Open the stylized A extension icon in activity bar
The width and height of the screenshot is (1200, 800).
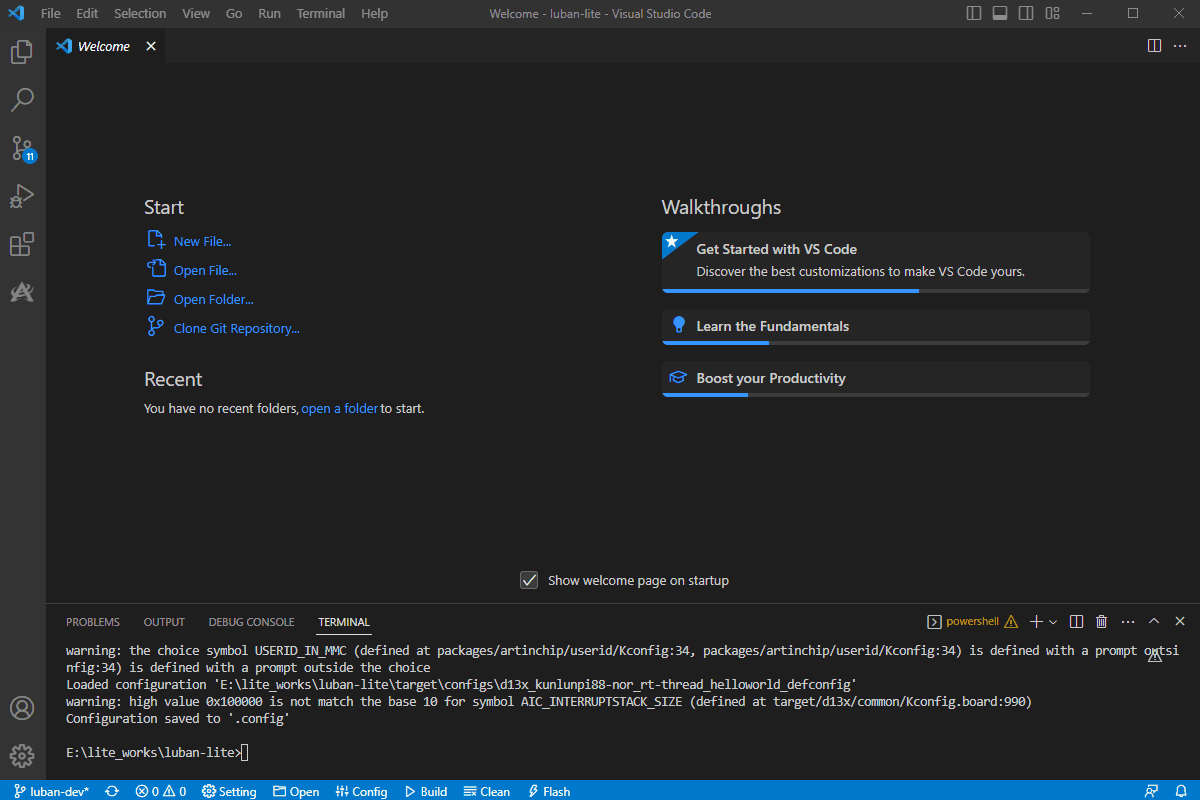22,292
